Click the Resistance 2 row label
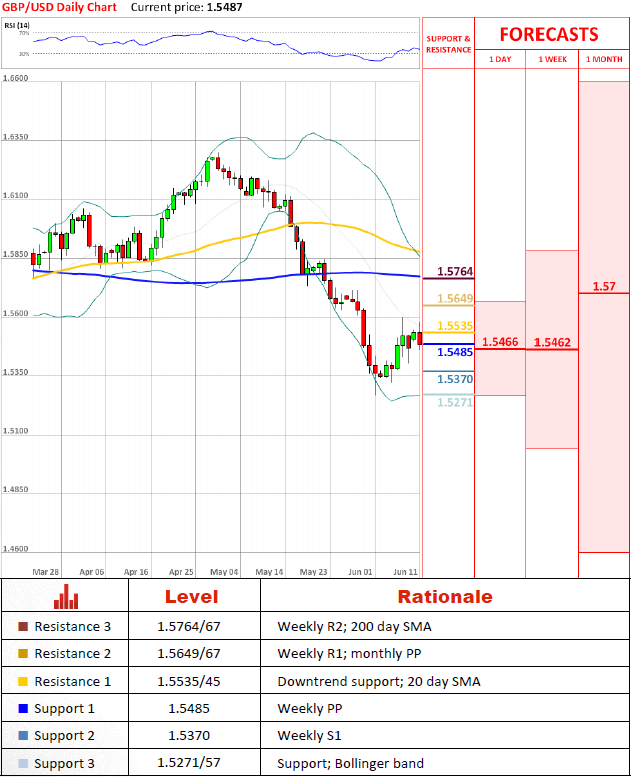631x777 pixels. coord(73,654)
